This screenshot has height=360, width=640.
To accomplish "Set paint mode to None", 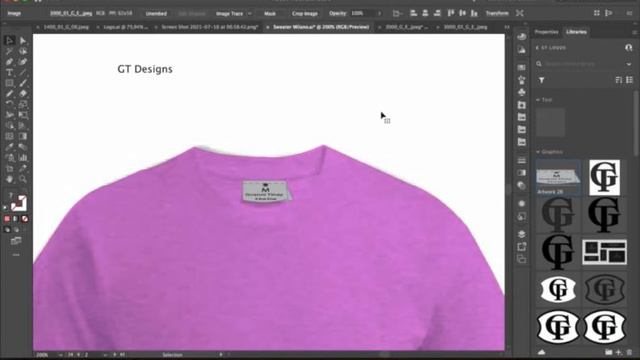I will 24,219.
